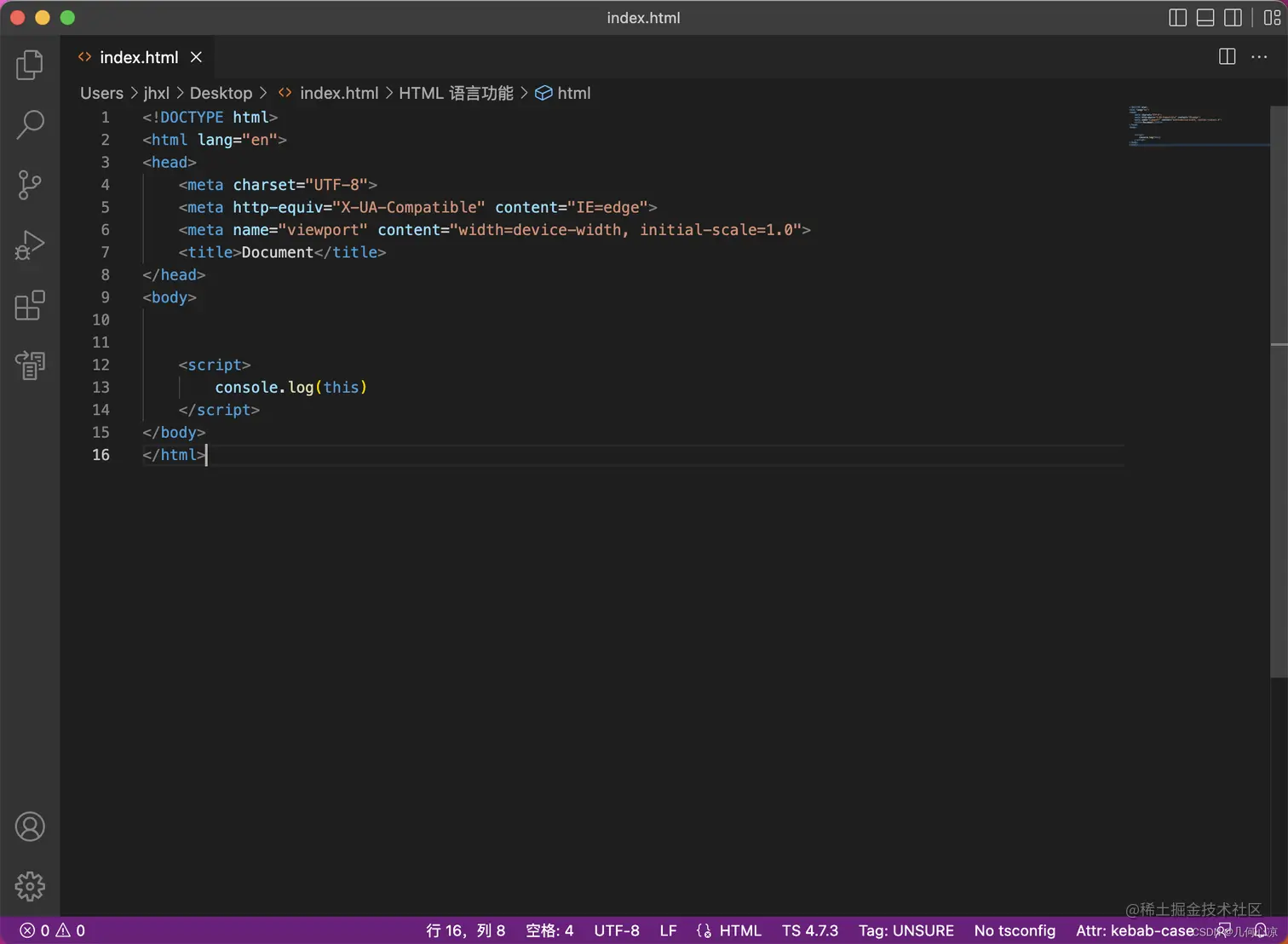Open the Extensions view
This screenshot has height=944, width=1288.
[x=30, y=305]
